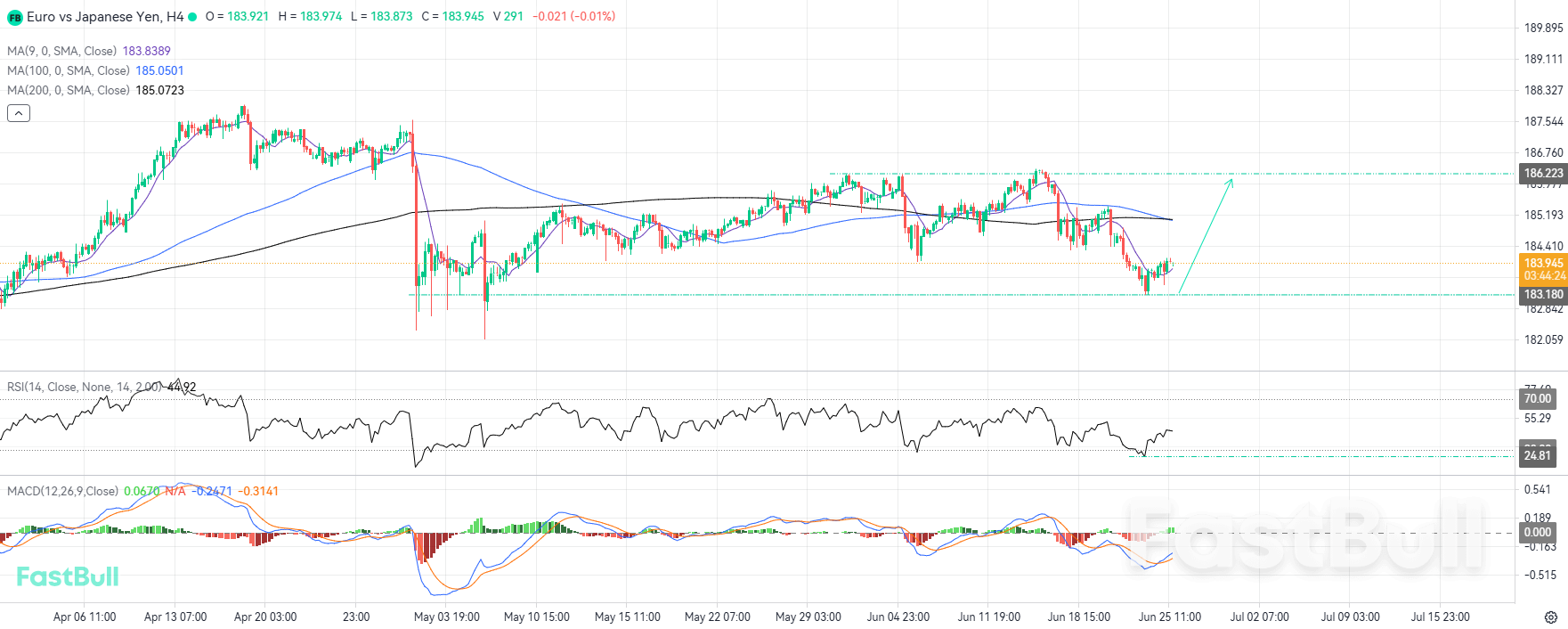Screen dimensions: 1568x629
Task: Click the L = 183.873 low value
Action: click(x=381, y=16)
